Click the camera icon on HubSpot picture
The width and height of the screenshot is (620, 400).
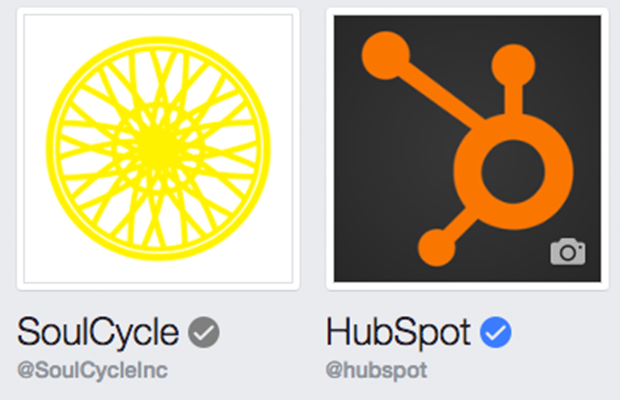click(568, 251)
